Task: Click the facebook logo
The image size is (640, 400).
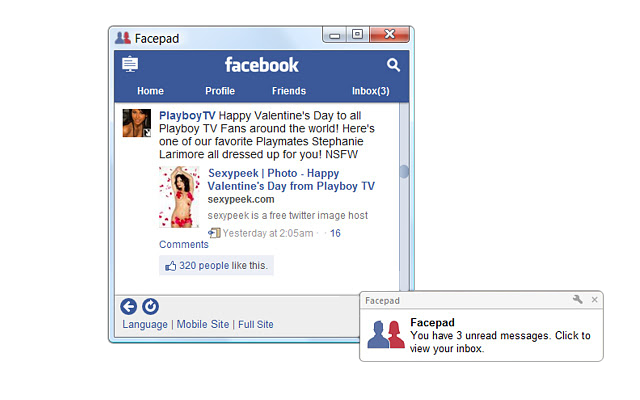Action: tap(262, 65)
